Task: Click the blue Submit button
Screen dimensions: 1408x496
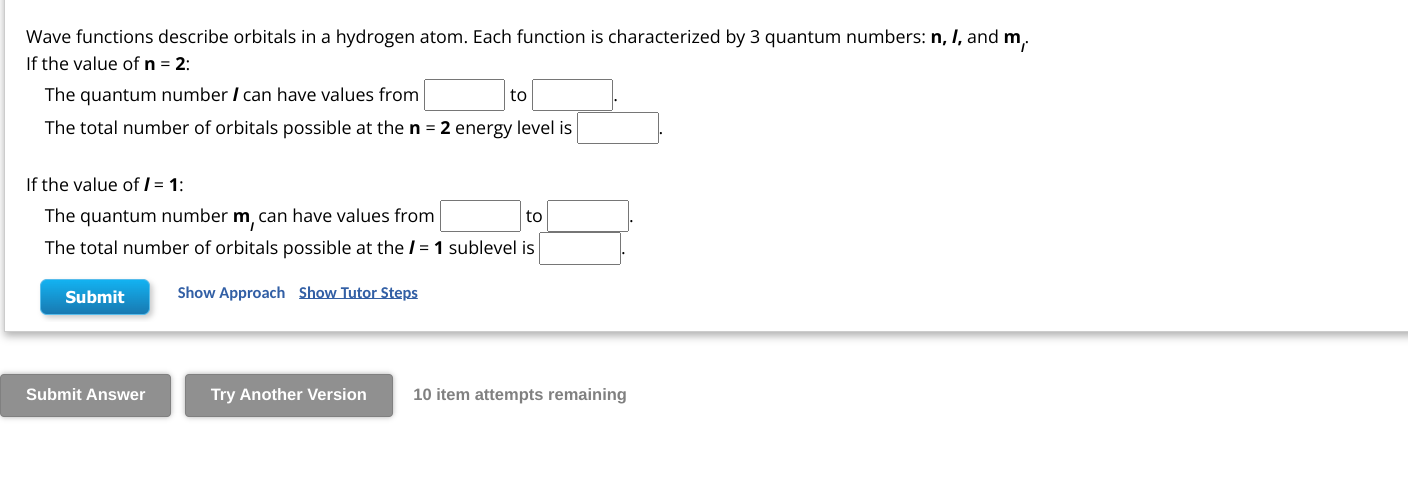Action: coord(95,297)
